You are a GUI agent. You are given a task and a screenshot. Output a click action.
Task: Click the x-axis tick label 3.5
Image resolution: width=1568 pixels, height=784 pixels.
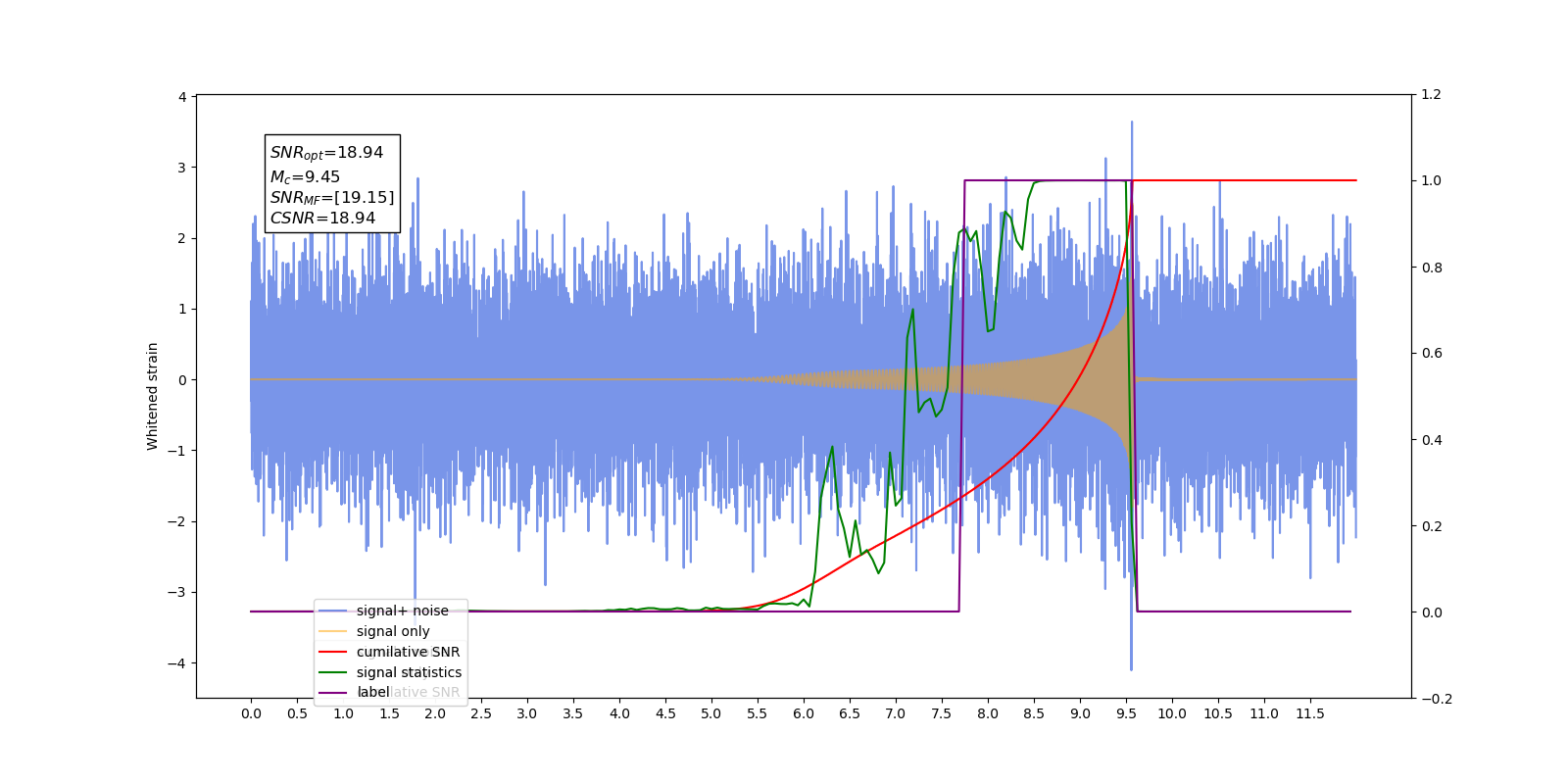tap(573, 713)
